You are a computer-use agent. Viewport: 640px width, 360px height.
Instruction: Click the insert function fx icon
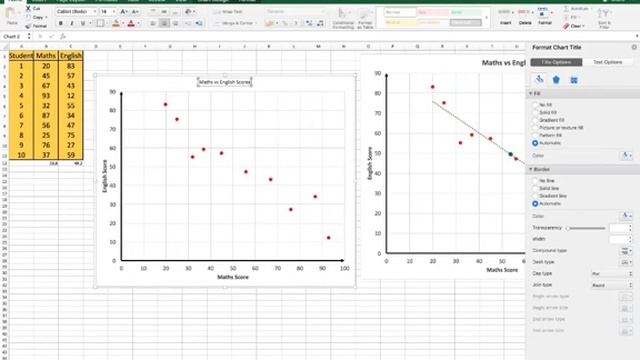pos(63,36)
